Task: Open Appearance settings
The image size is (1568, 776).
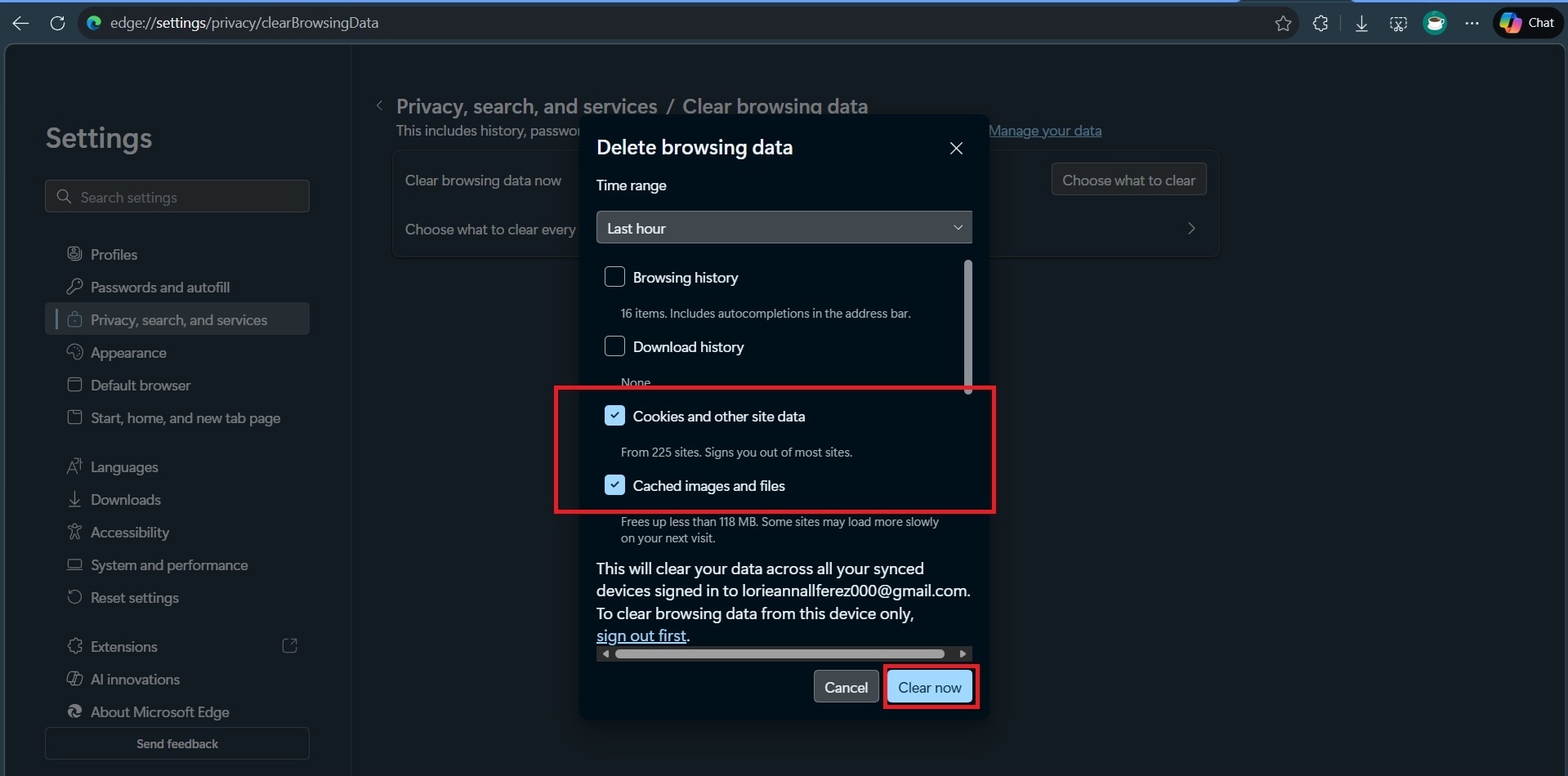Action: [177, 352]
